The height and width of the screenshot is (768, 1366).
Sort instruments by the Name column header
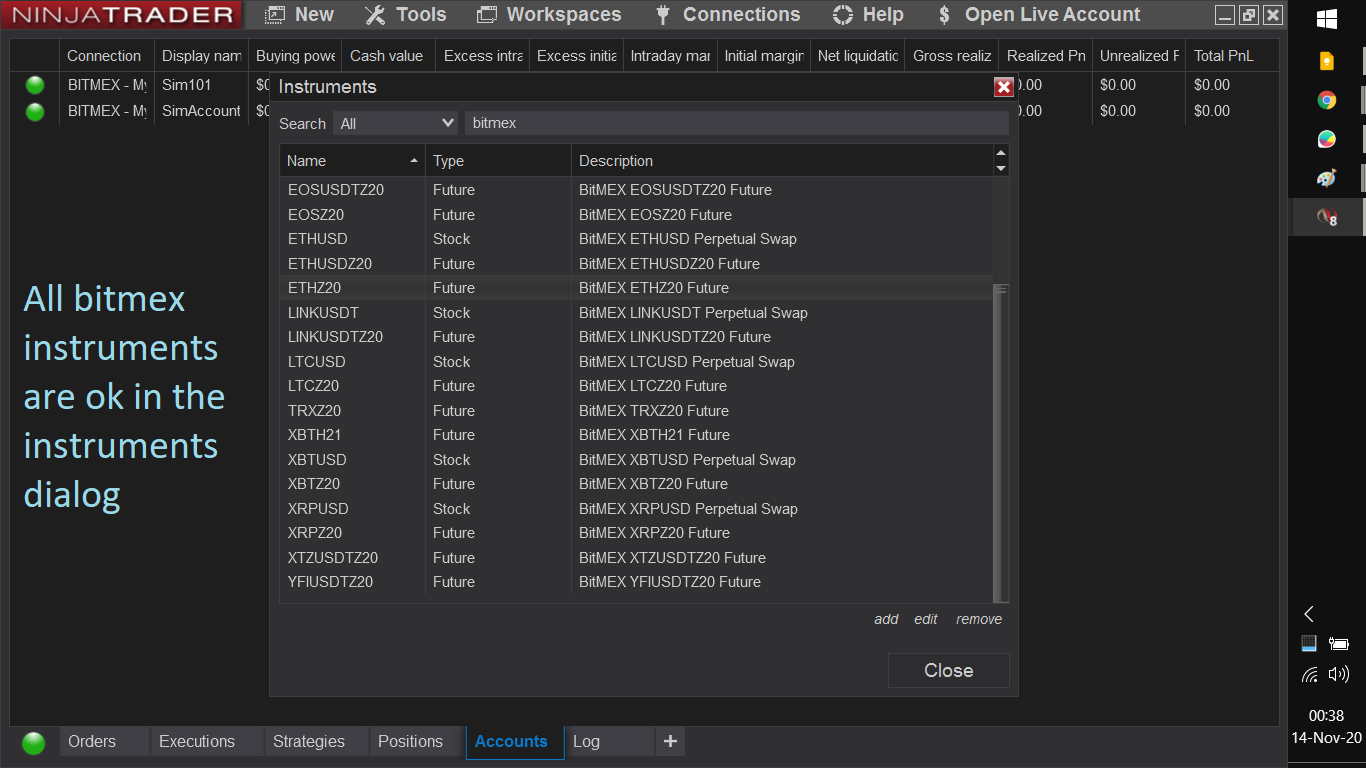352,161
